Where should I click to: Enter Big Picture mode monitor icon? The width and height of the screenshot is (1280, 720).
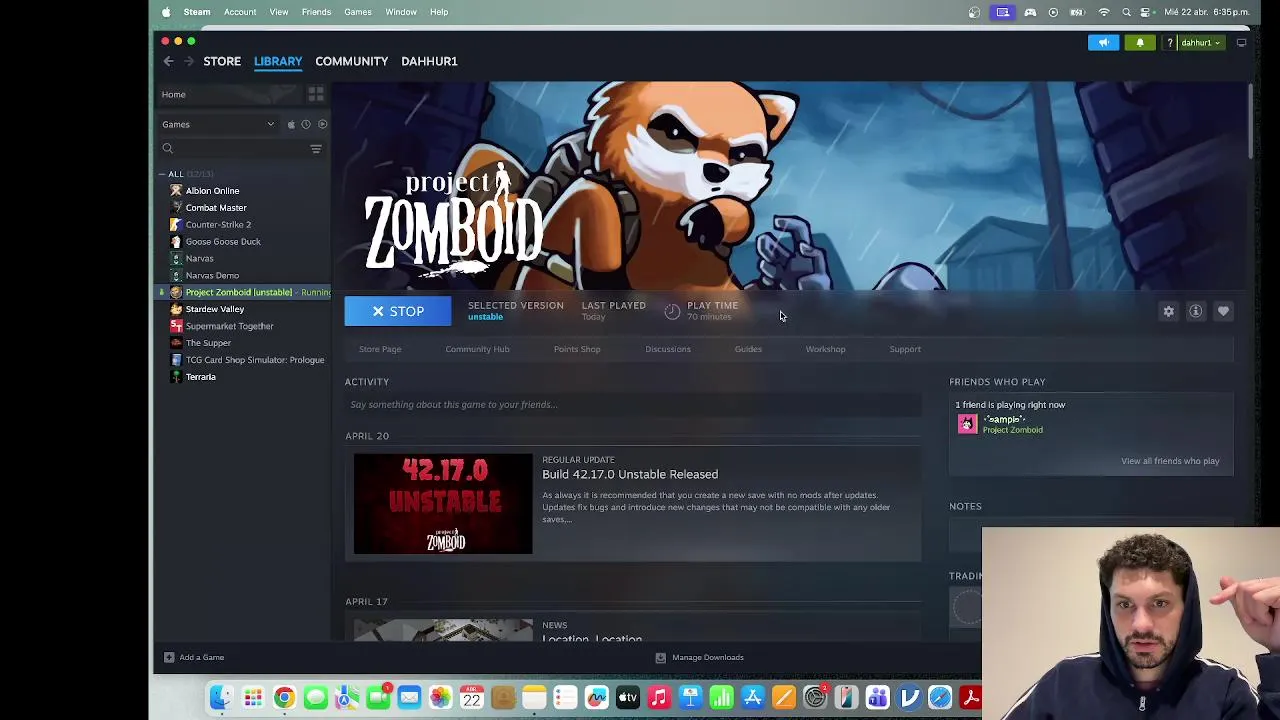click(1241, 43)
